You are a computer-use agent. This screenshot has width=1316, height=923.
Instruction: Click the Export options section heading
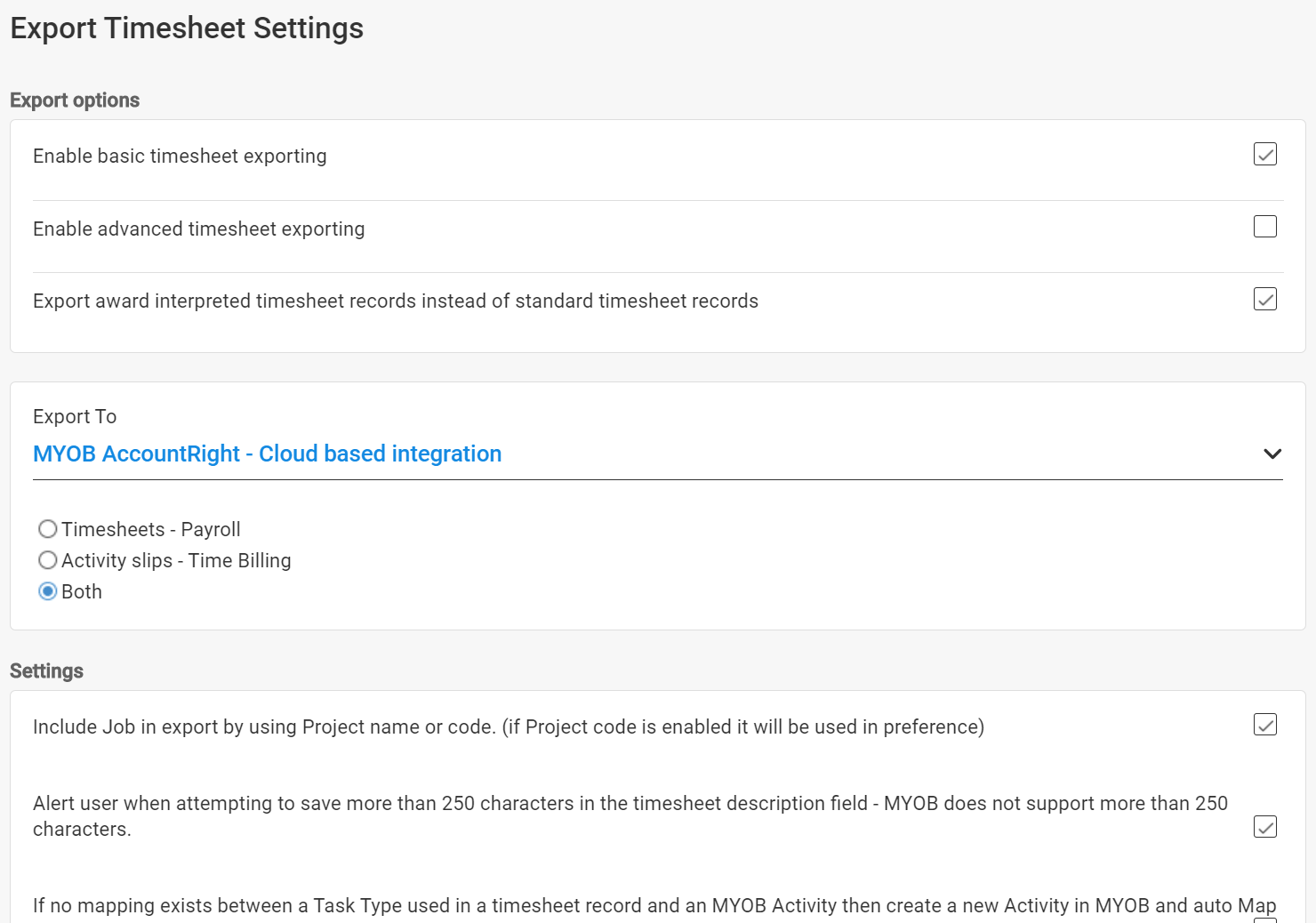point(75,100)
